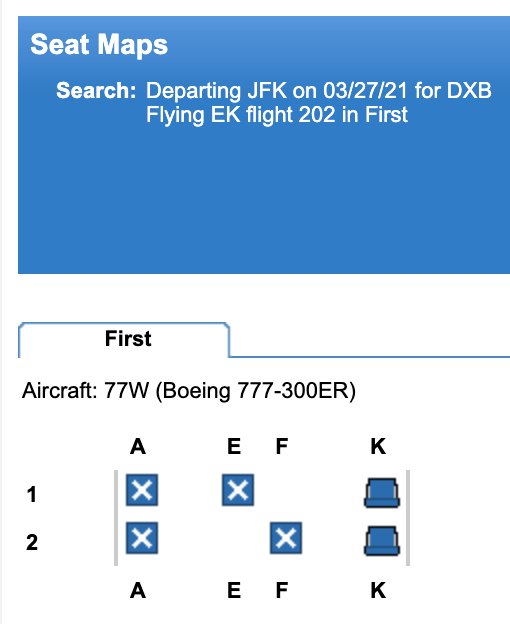Image resolution: width=510 pixels, height=624 pixels.
Task: Click occupied seat 2A
Action: 142,538
